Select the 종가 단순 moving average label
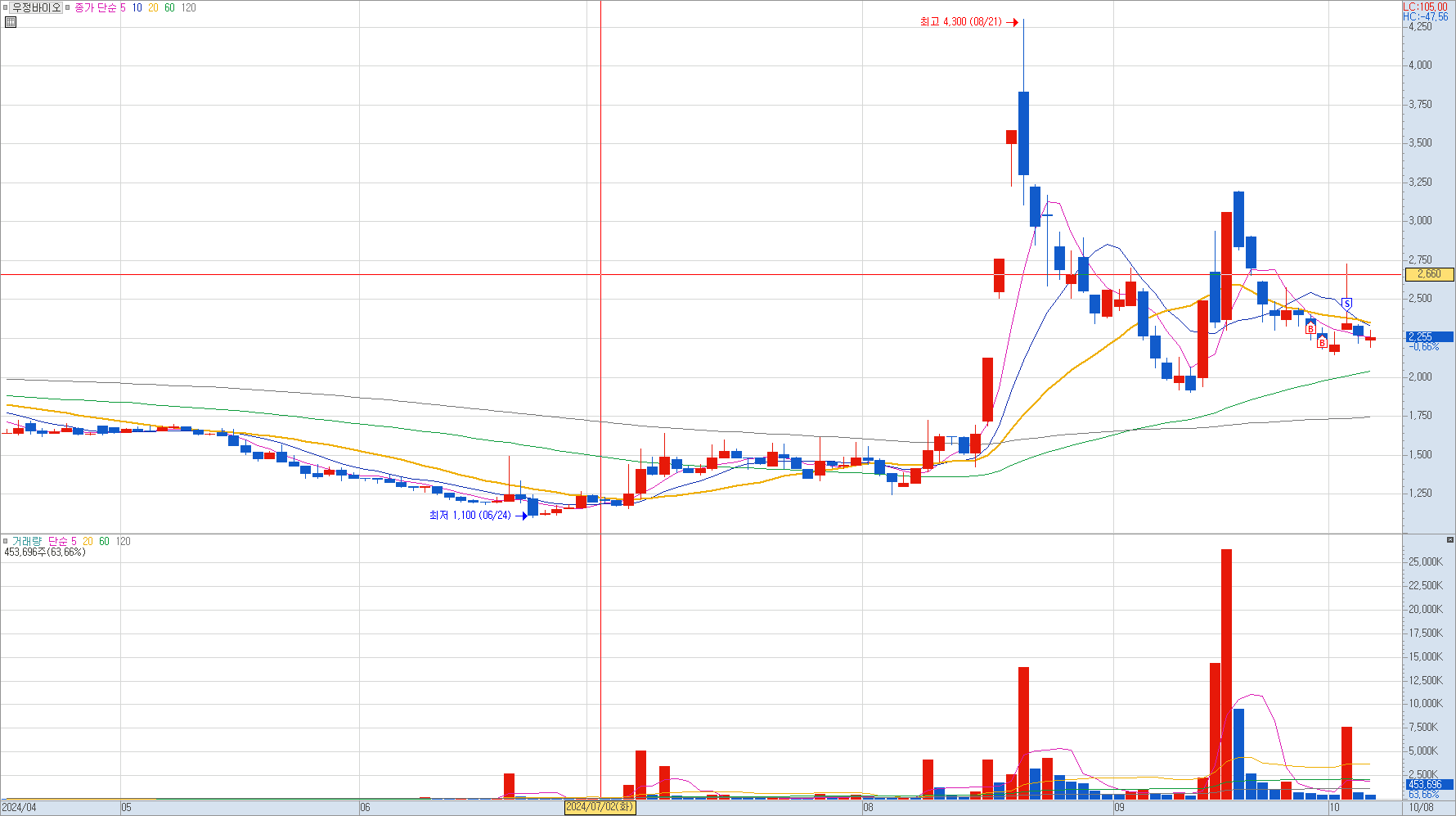 click(95, 7)
